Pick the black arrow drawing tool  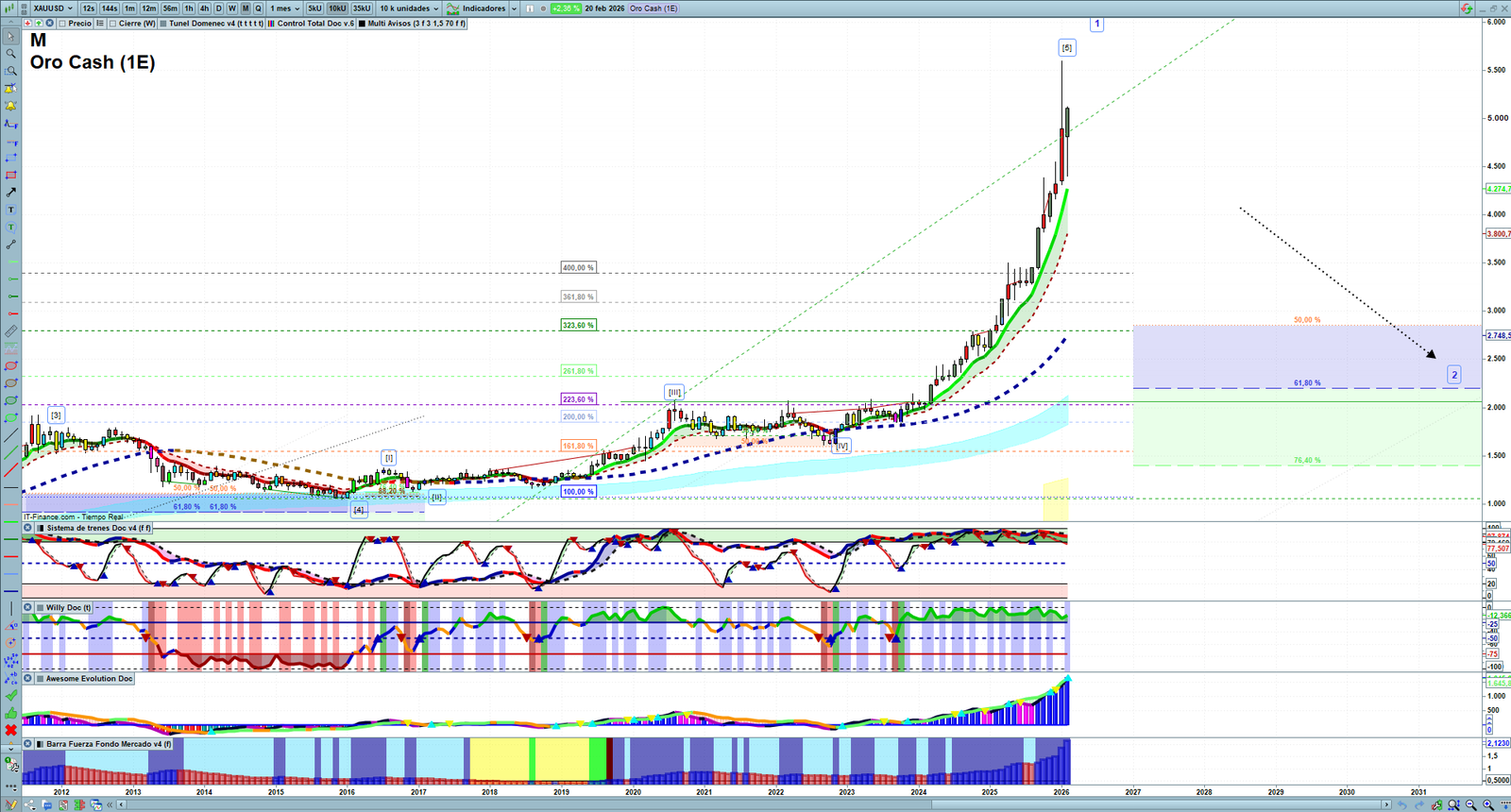[11, 193]
